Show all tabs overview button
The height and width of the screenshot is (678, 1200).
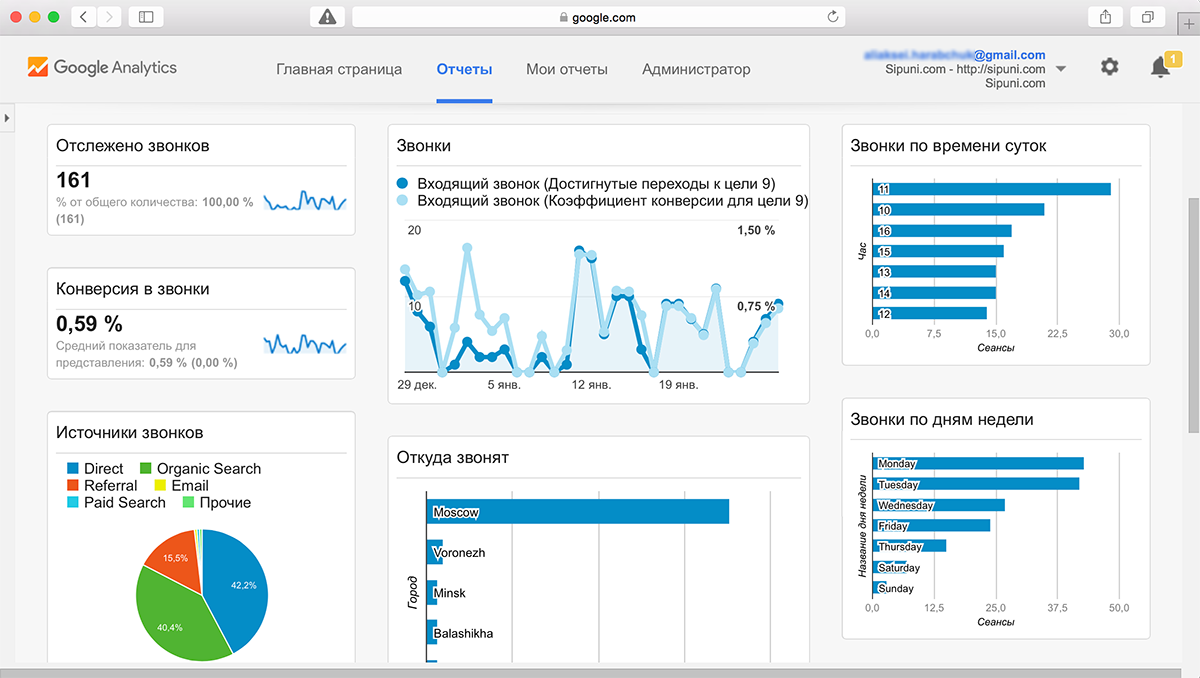coord(1148,17)
